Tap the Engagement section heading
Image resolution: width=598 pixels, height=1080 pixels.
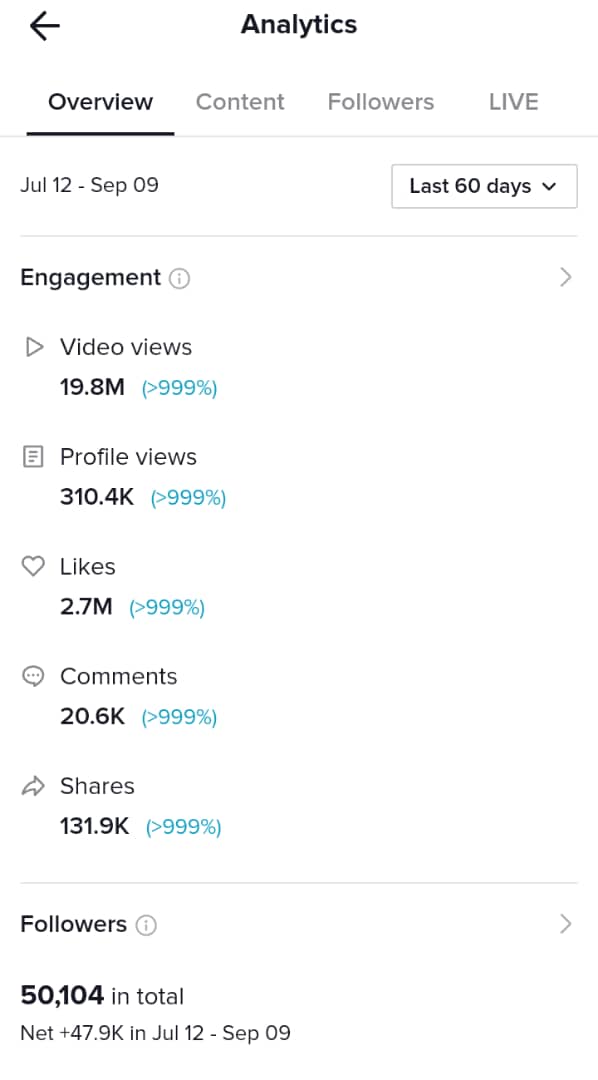90,278
